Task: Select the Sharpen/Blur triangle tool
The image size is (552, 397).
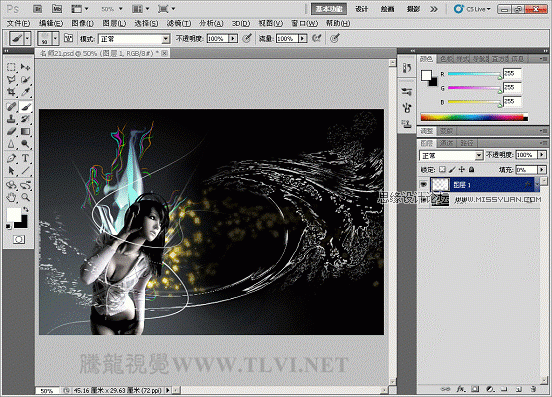Action: pyautogui.click(x=11, y=144)
